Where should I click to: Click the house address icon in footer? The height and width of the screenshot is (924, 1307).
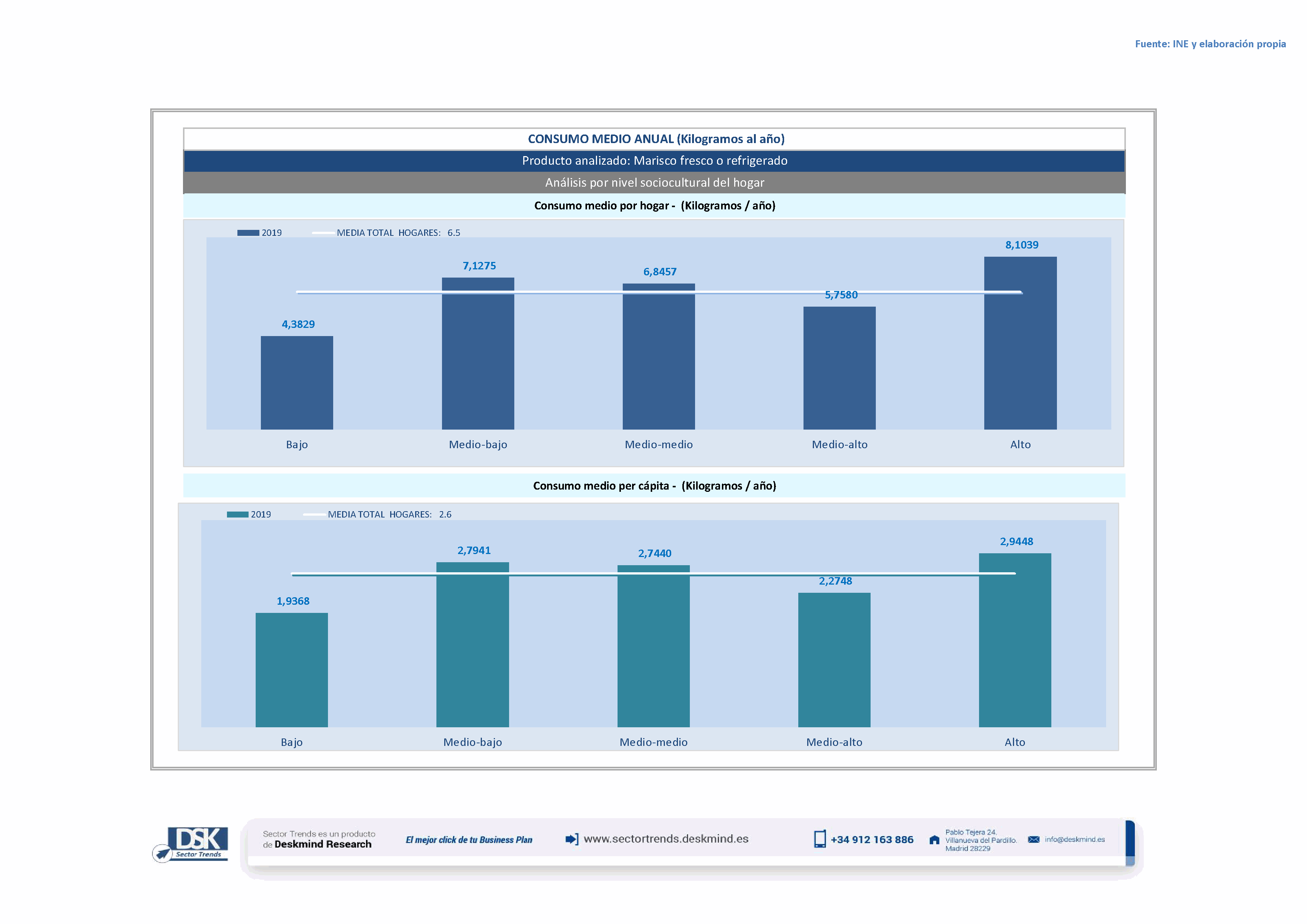(x=934, y=840)
